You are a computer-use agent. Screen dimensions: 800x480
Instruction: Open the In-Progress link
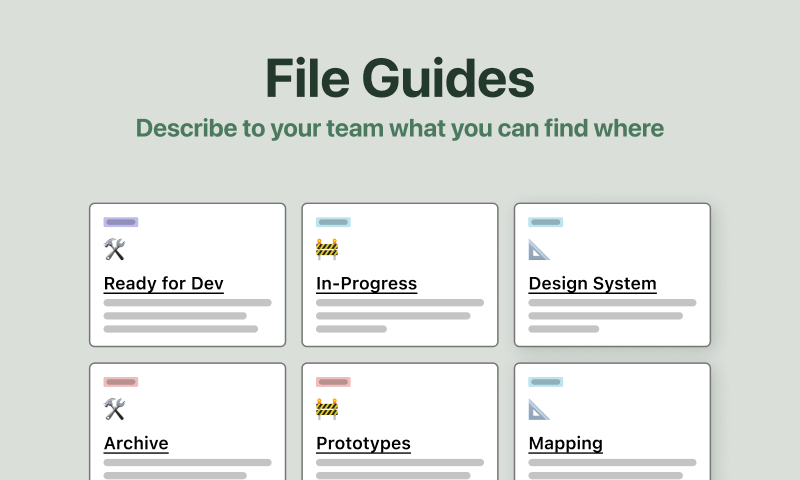click(x=366, y=284)
